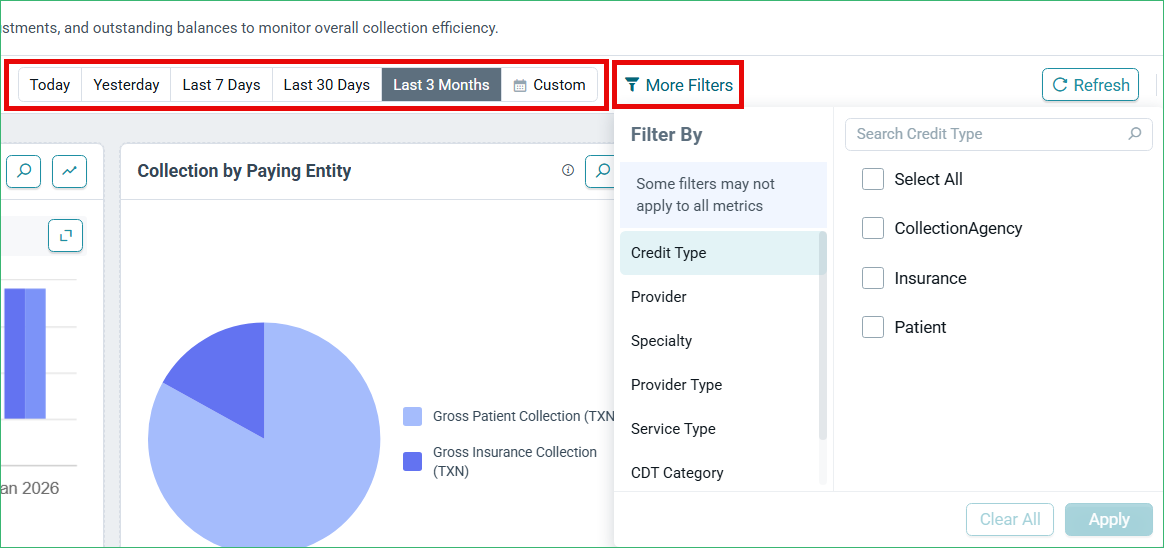Screen dimensions: 1164x548
Task: Click the magnifier icon next to trend icon
Action: [24, 171]
